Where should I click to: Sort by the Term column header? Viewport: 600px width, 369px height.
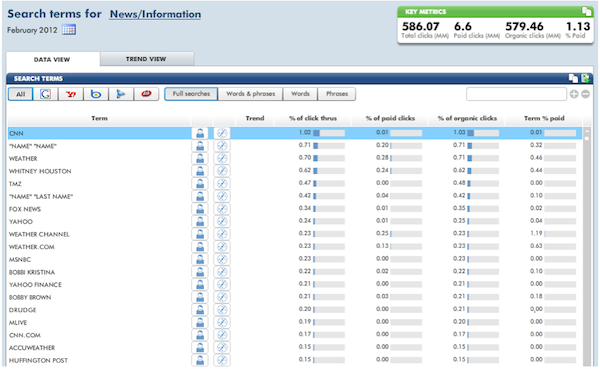[99, 118]
